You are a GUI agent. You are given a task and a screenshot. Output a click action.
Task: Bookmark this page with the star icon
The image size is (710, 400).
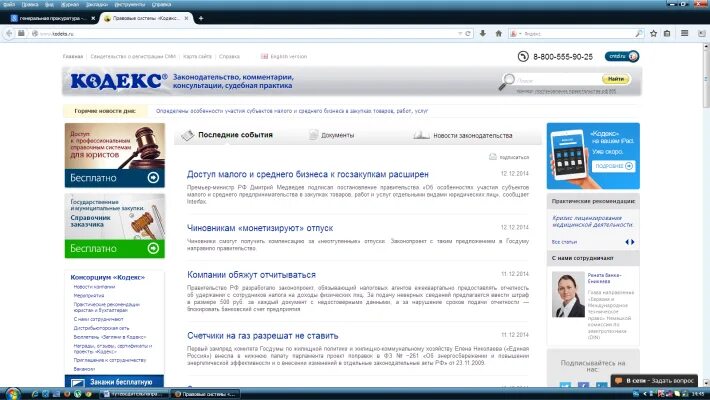(653, 34)
